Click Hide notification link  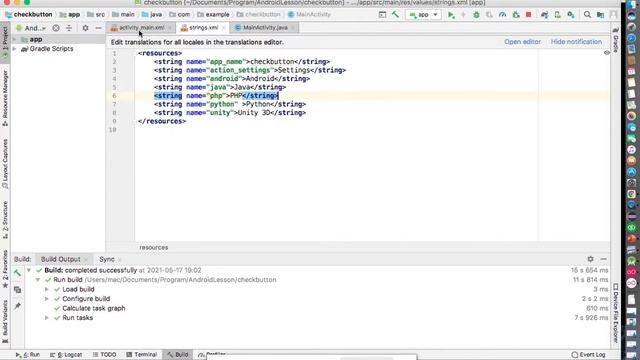[x=576, y=42]
